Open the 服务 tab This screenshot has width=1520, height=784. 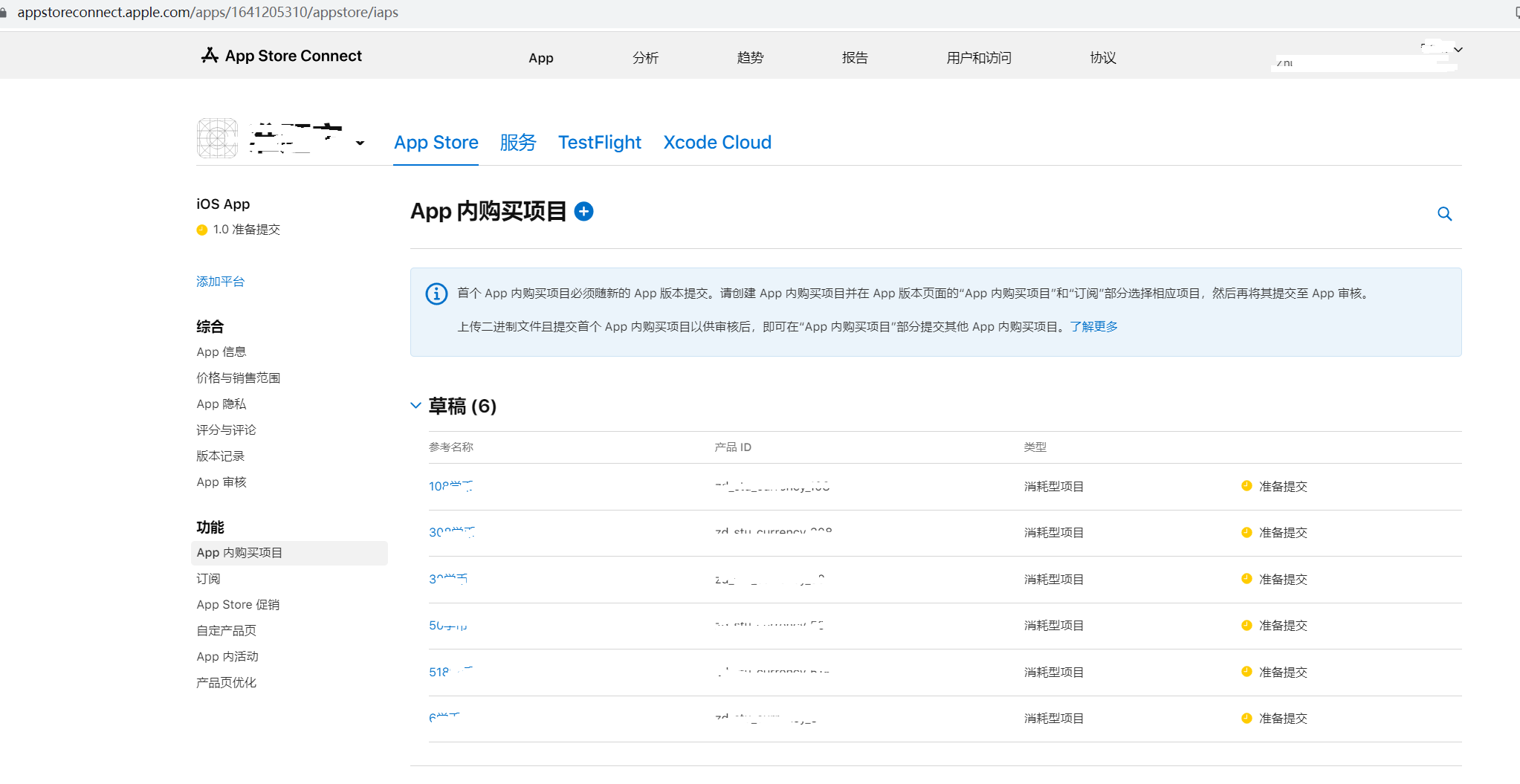coord(517,142)
